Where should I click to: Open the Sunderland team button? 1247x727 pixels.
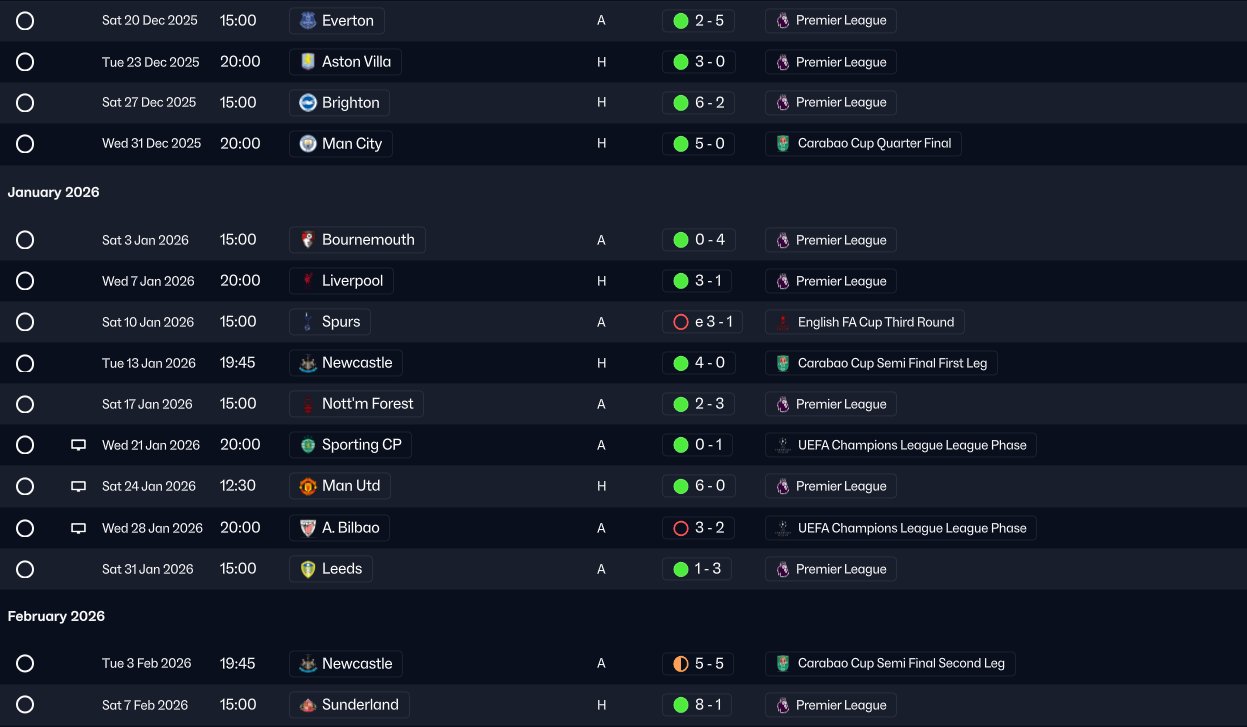pyautogui.click(x=349, y=705)
